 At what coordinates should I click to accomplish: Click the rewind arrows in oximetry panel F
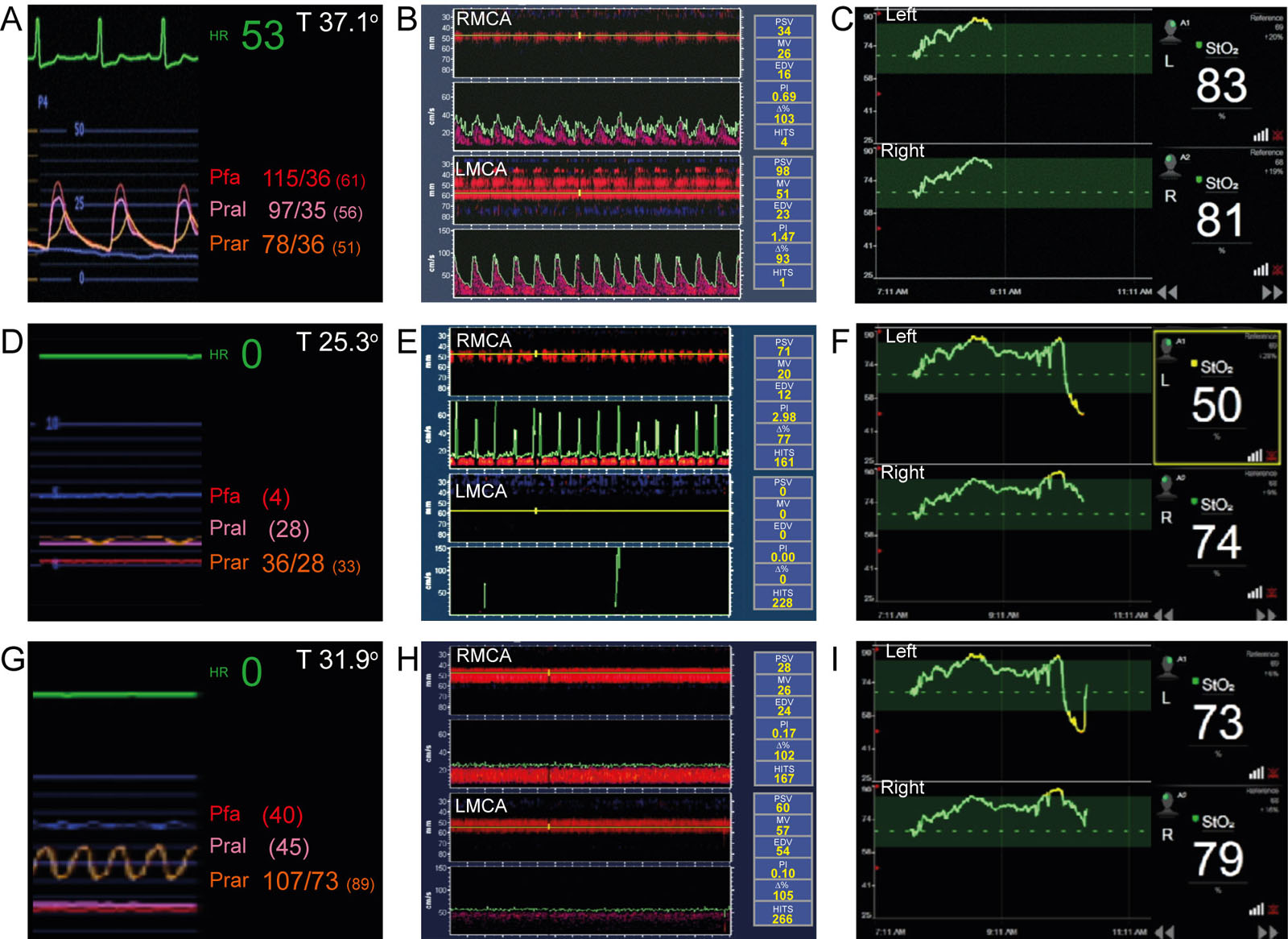[x=1163, y=614]
